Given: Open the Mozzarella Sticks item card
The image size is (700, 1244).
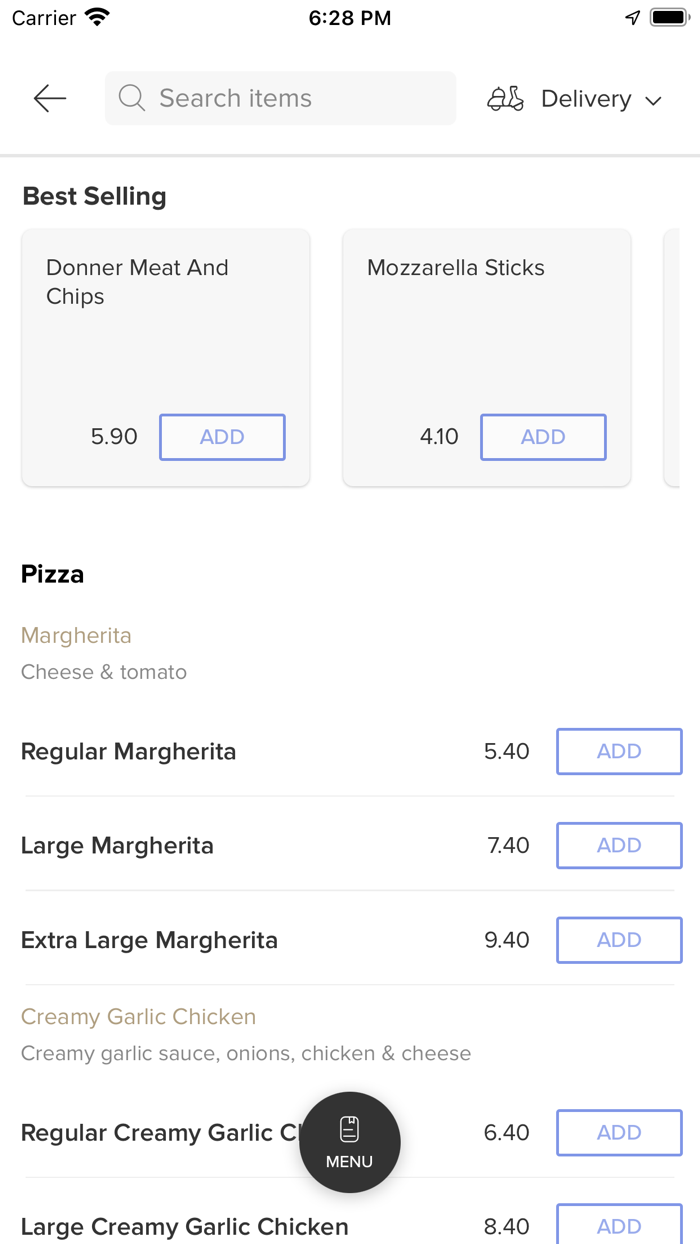Looking at the screenshot, I should [x=486, y=330].
